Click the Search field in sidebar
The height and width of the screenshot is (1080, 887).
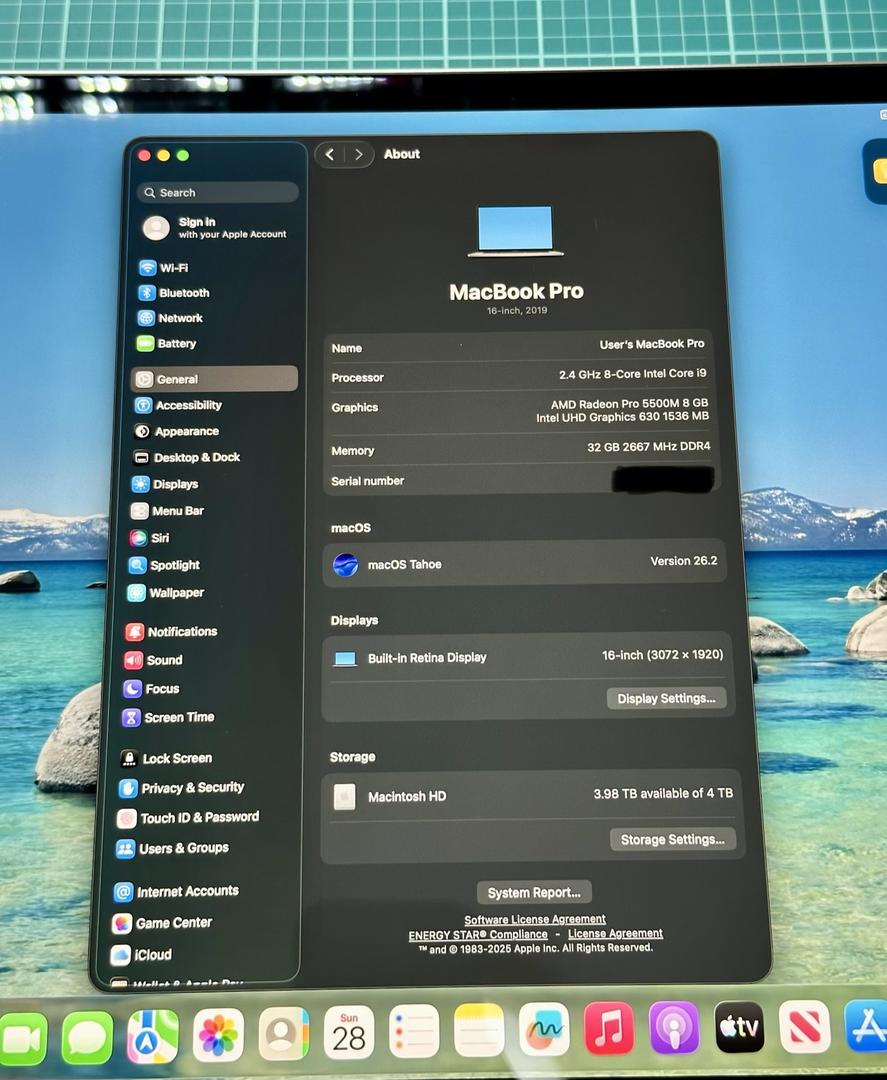click(218, 192)
